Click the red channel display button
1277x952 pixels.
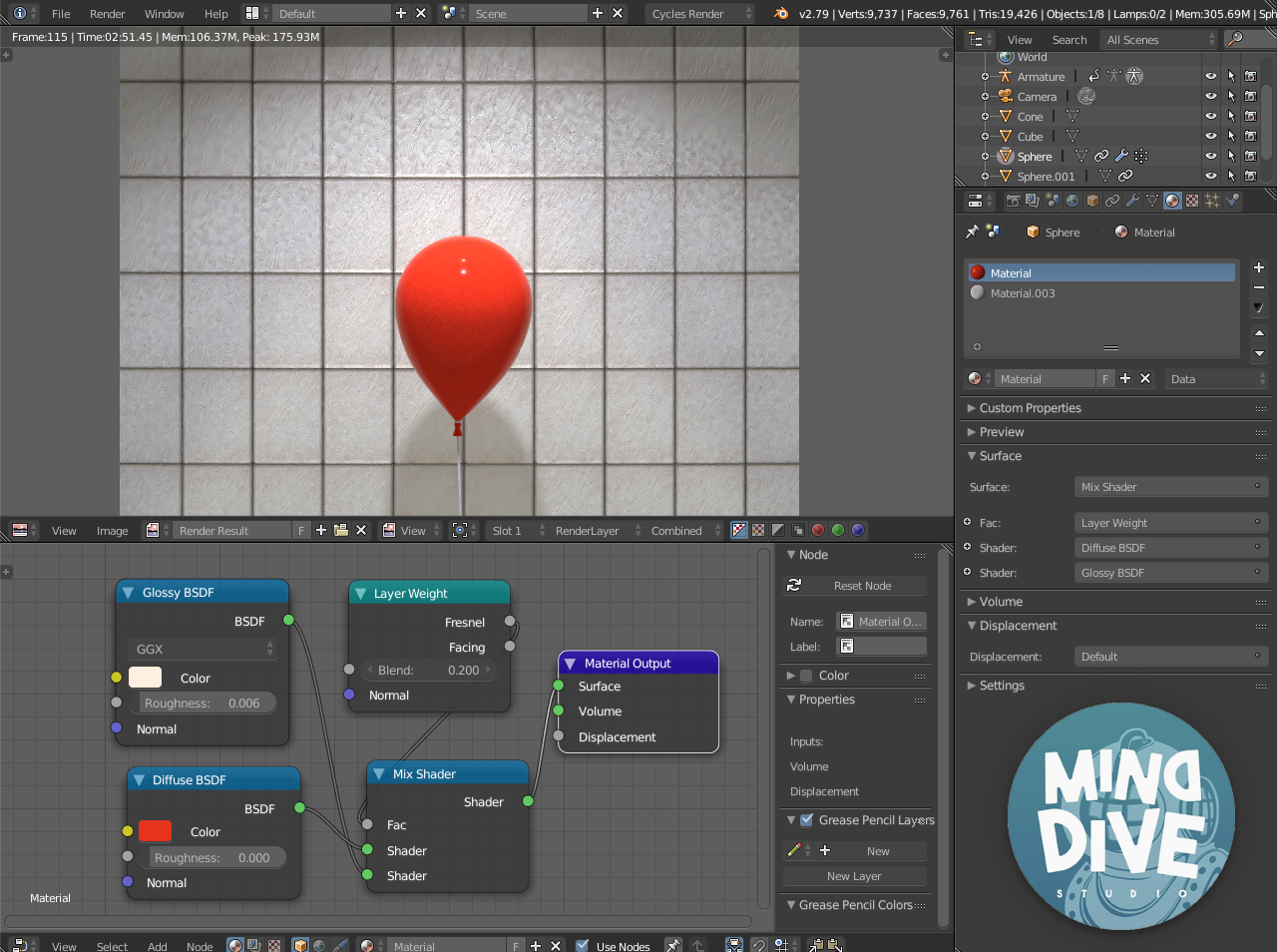pyautogui.click(x=818, y=531)
